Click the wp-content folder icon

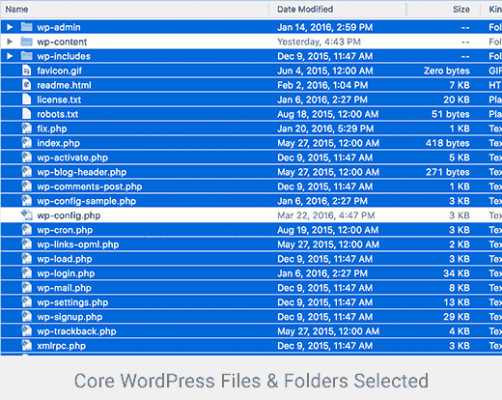point(27,42)
